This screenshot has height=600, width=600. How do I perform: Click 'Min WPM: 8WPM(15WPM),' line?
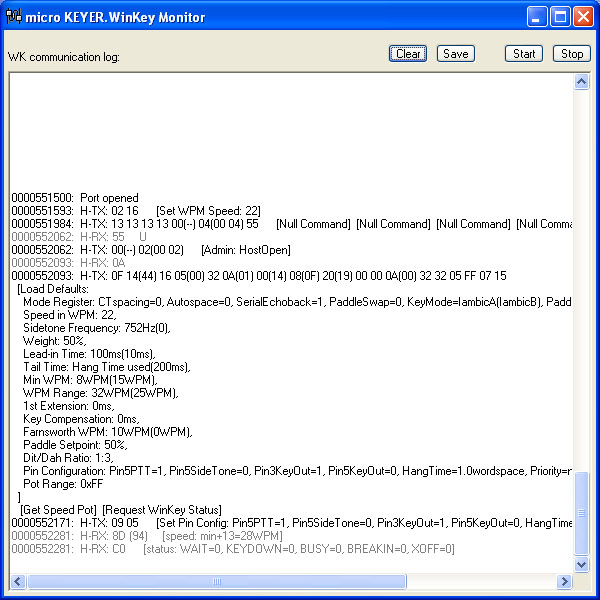90,380
